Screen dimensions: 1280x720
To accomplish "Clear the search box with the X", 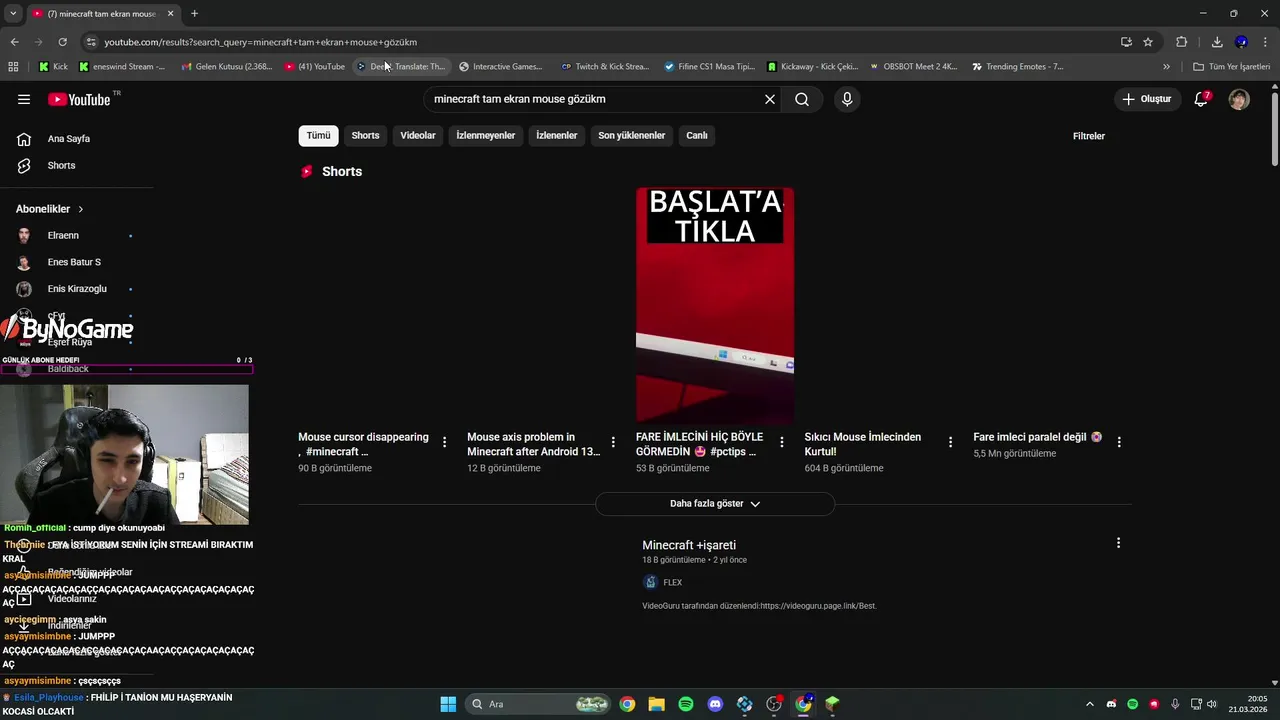I will point(770,99).
